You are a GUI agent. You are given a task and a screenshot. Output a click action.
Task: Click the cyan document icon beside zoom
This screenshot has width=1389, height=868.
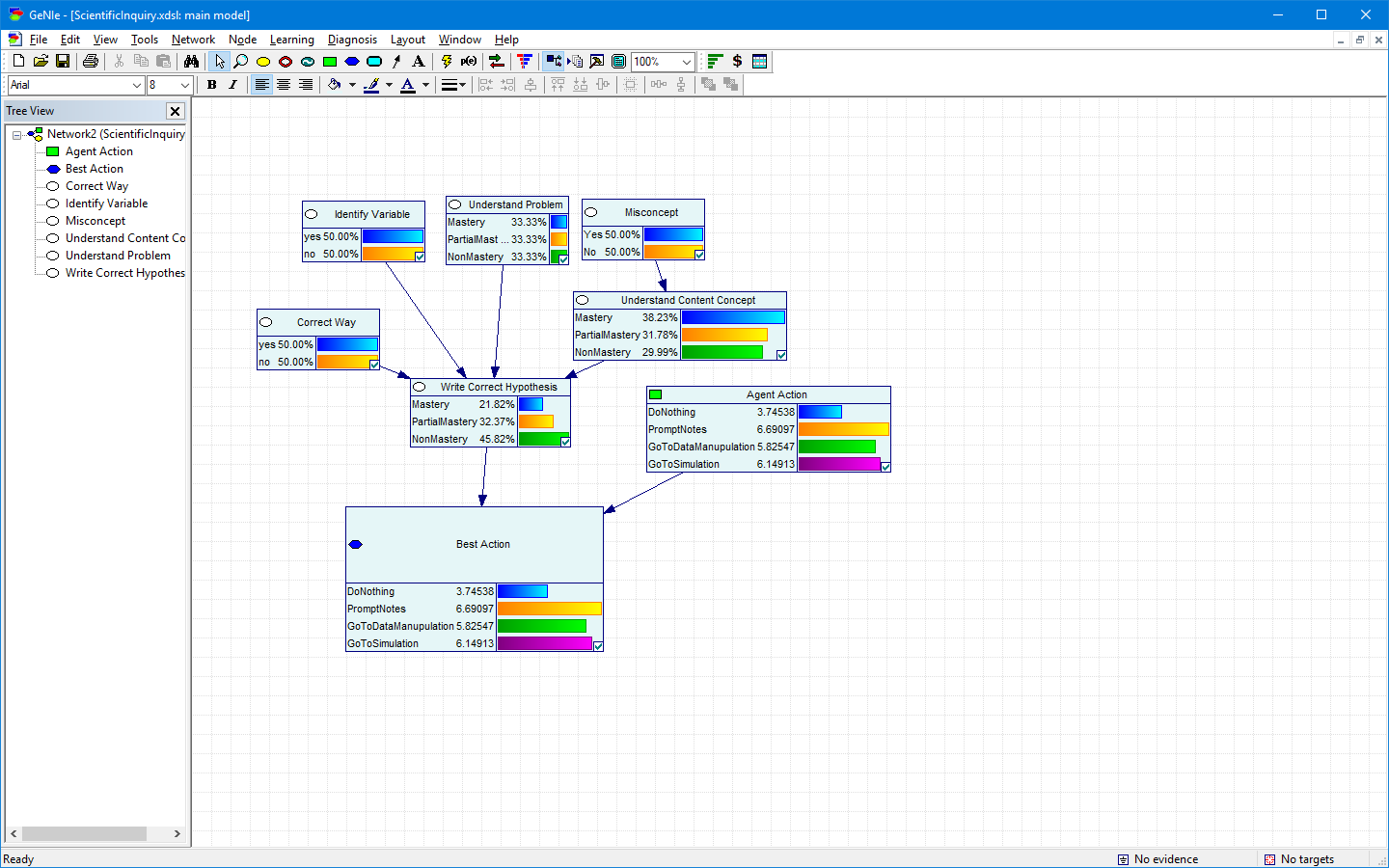pos(619,61)
